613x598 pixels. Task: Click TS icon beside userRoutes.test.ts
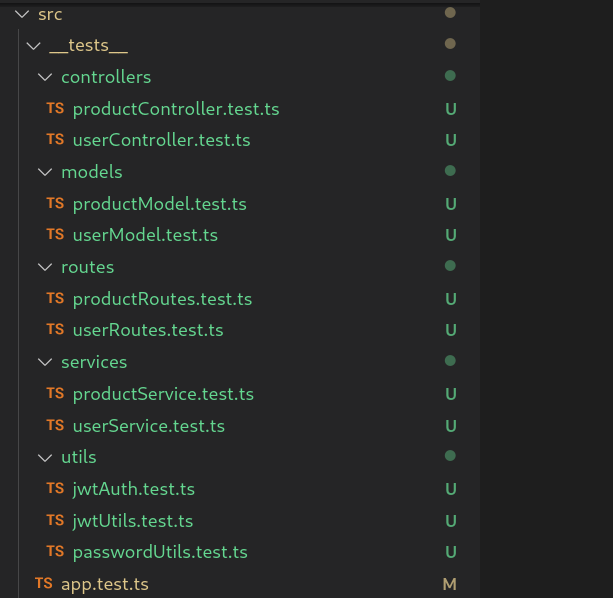55,330
